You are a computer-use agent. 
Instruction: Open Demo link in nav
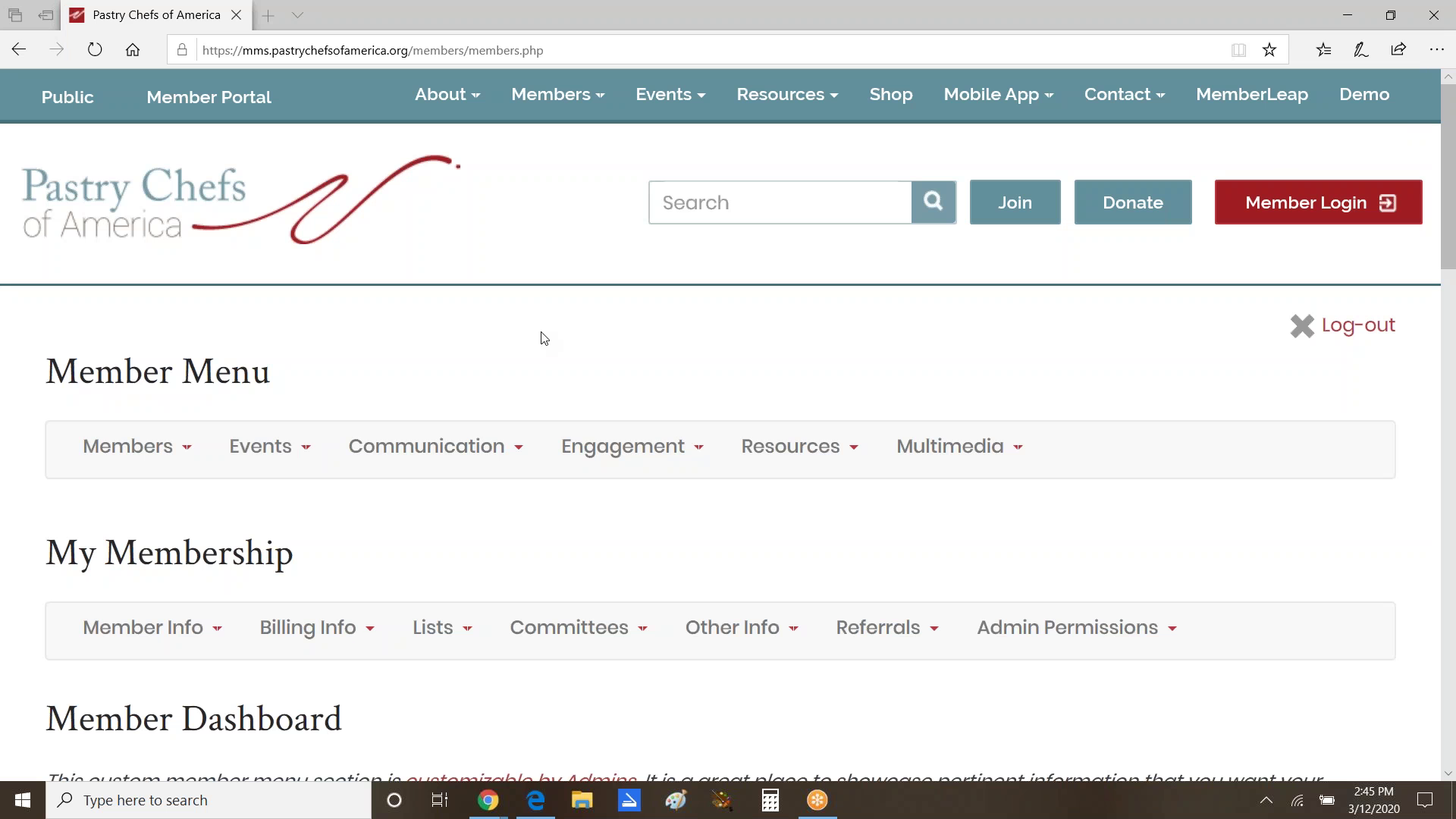(x=1364, y=95)
